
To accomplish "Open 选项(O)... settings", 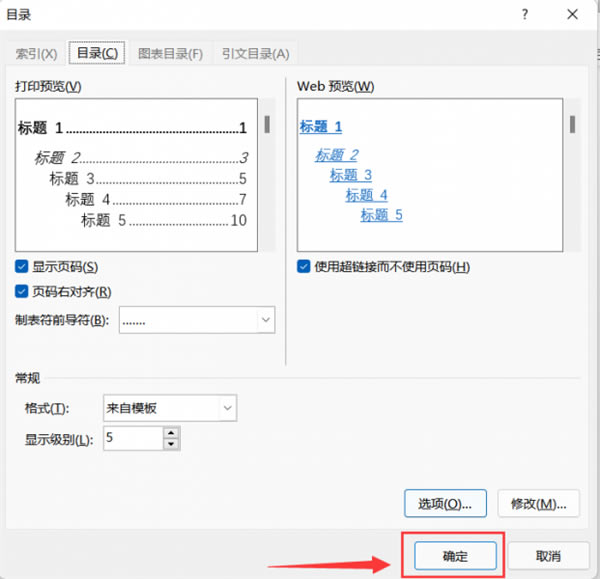I will [445, 503].
